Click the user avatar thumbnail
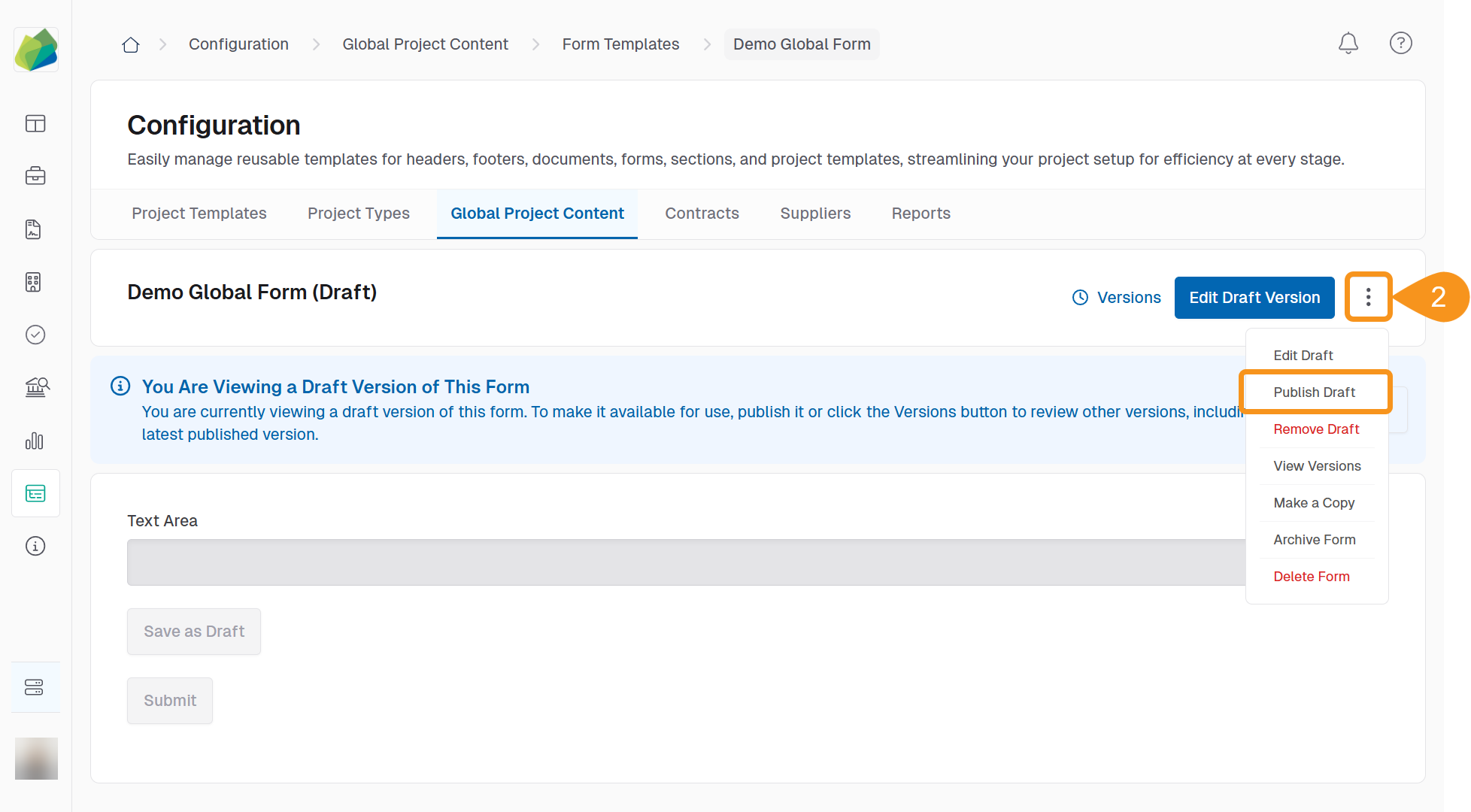The image size is (1471, 812). [36, 758]
